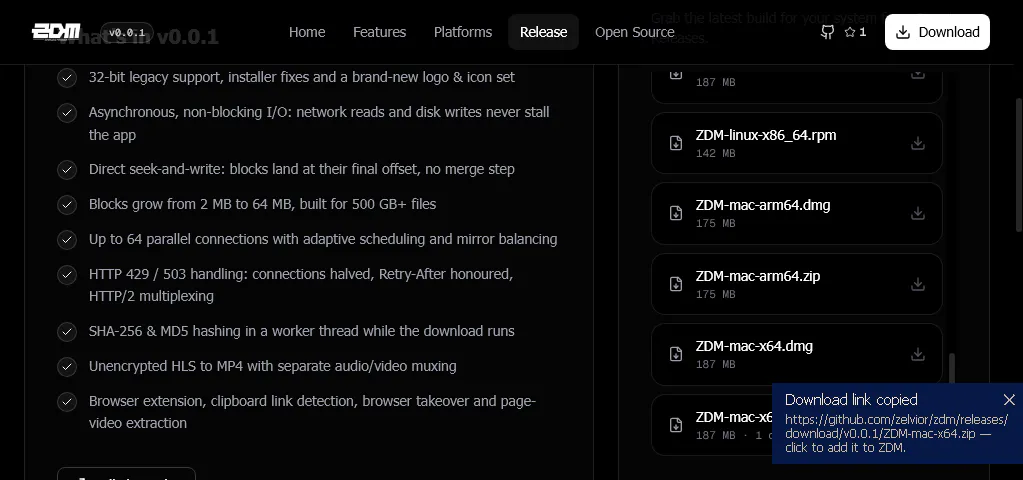Click check icon beside Asynchronous non-blocking I/O
Screen dimensions: 1023x480
(x=67, y=113)
